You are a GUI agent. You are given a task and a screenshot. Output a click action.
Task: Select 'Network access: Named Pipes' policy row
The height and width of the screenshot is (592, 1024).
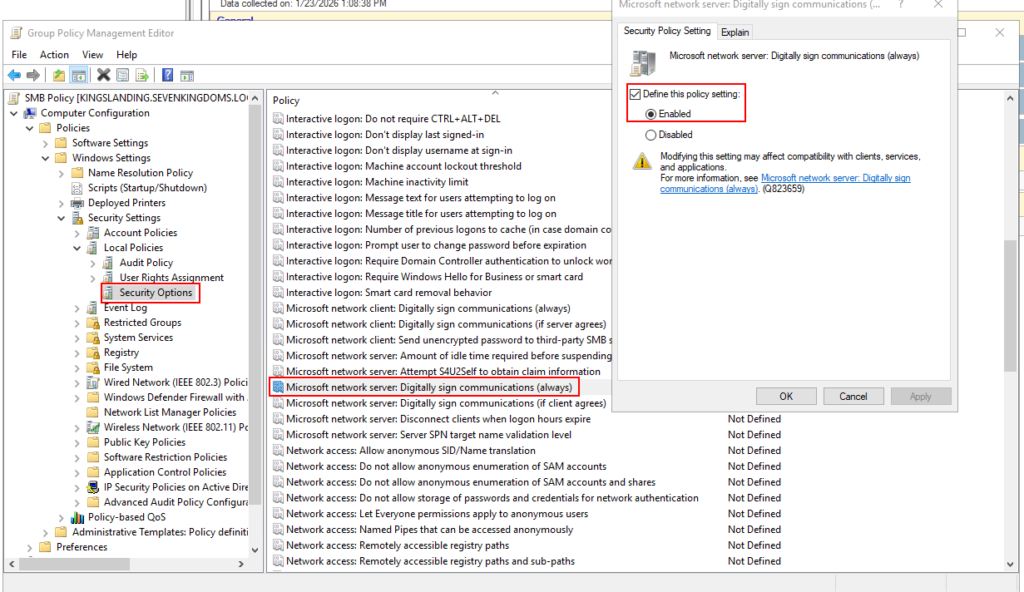[x=429, y=530]
